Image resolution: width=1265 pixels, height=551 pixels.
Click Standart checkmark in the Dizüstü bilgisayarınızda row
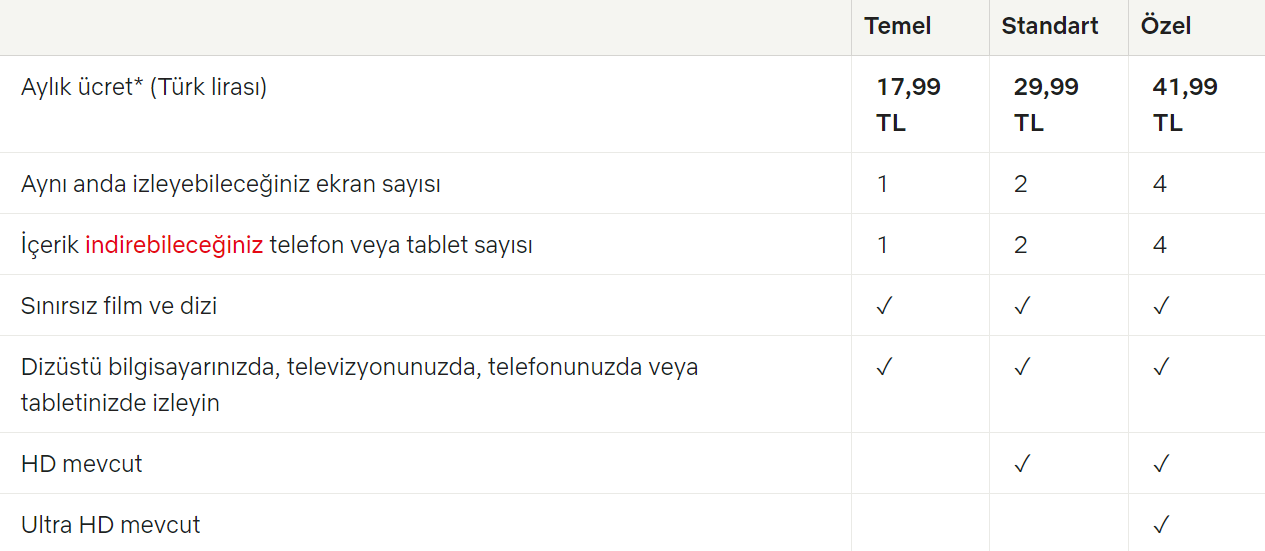click(x=1022, y=367)
